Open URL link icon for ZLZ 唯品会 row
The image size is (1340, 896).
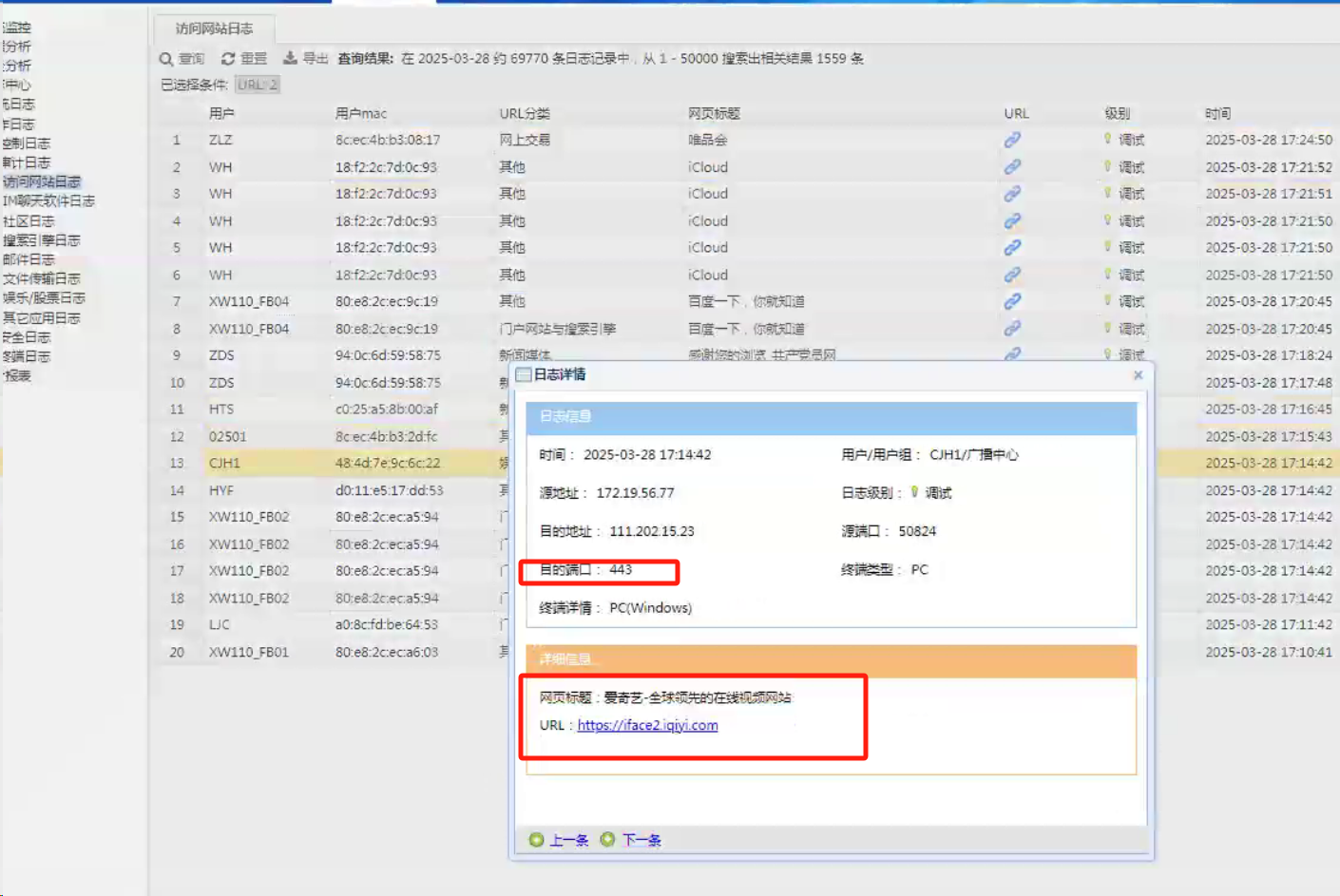tap(1013, 140)
